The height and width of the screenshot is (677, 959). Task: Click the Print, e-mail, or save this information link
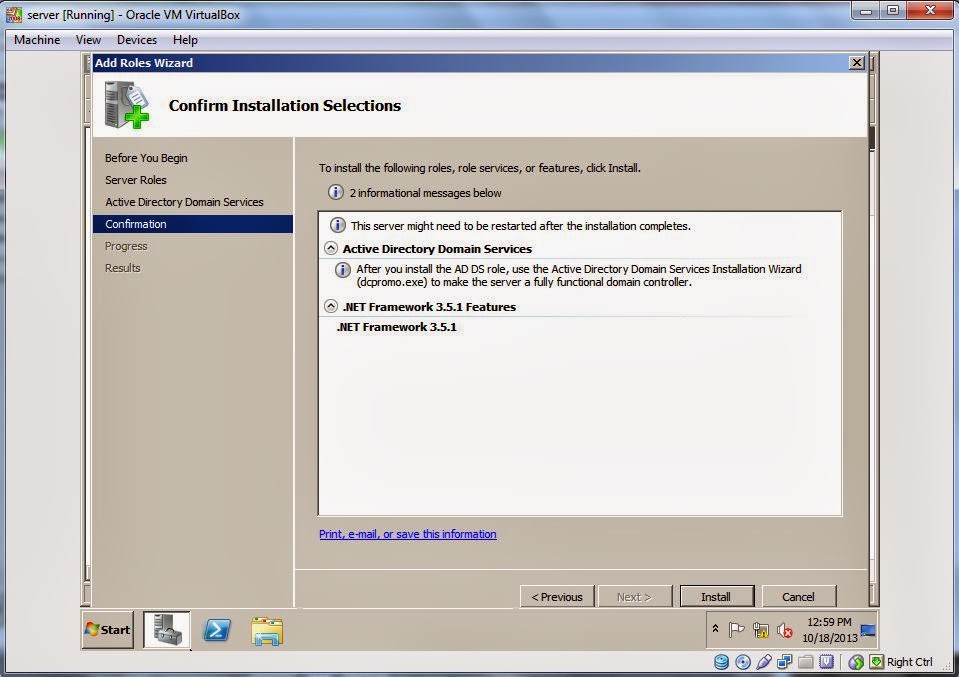[407, 534]
